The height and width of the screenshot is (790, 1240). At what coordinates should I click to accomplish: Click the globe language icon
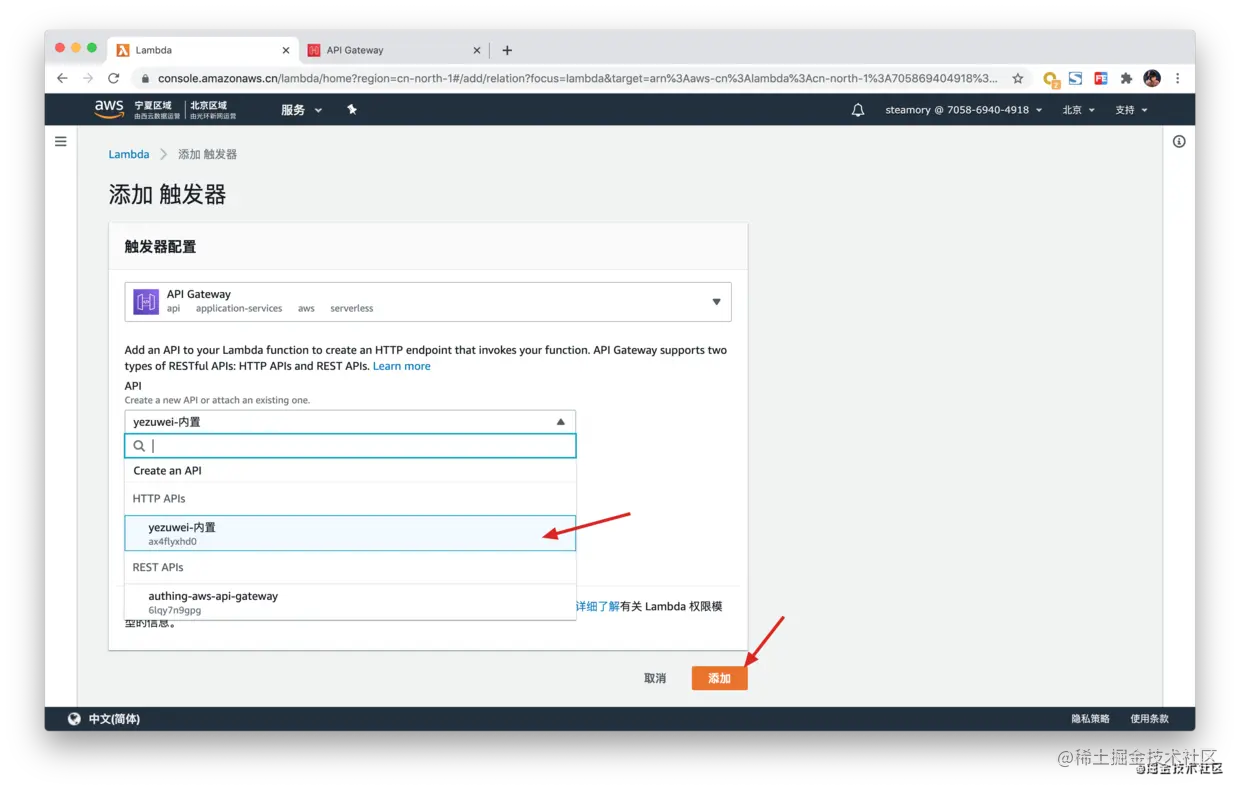coord(74,719)
